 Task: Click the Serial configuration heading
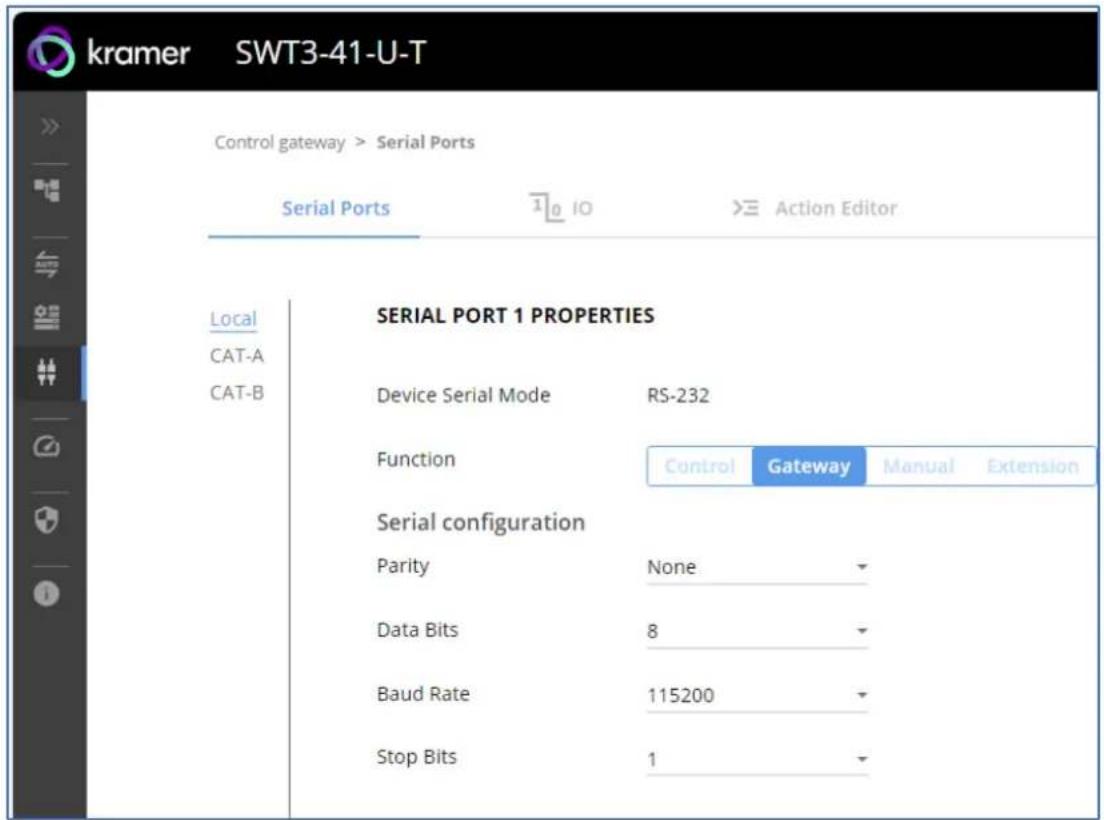481,522
